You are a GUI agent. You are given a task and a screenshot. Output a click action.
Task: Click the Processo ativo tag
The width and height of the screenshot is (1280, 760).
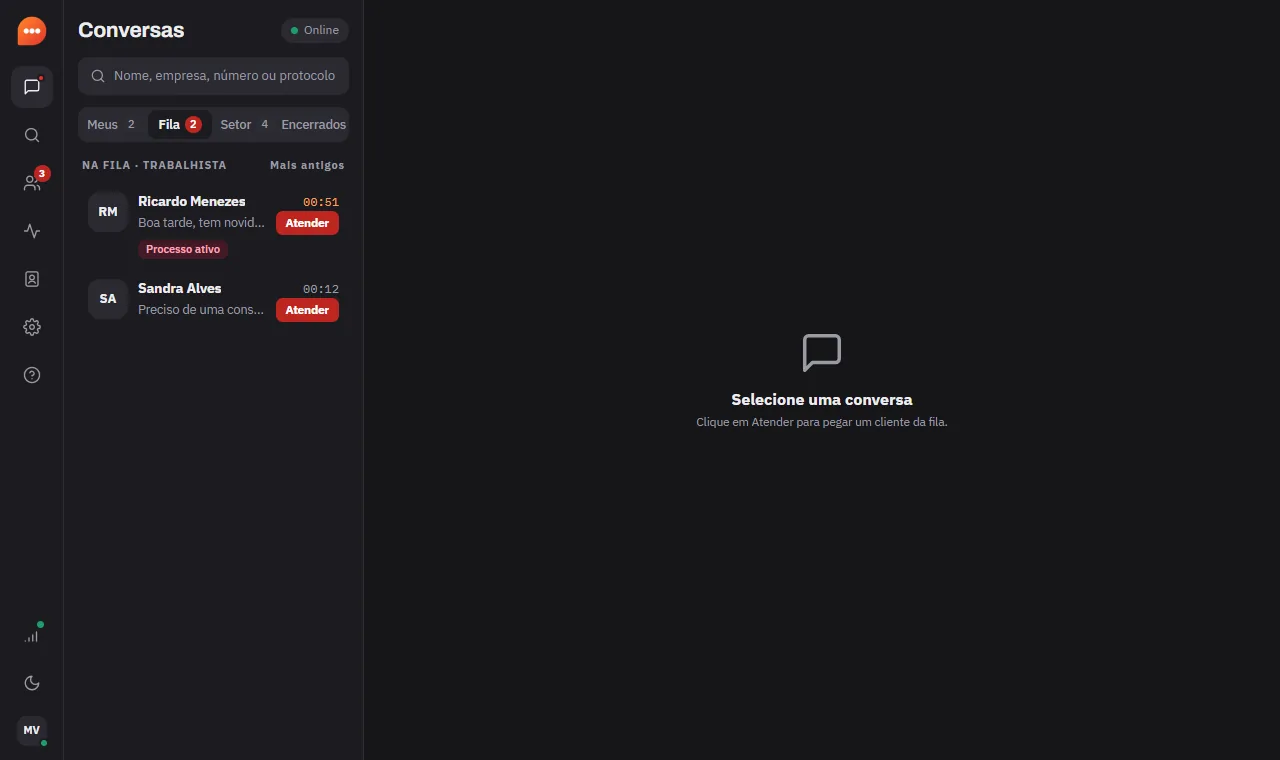(x=183, y=249)
